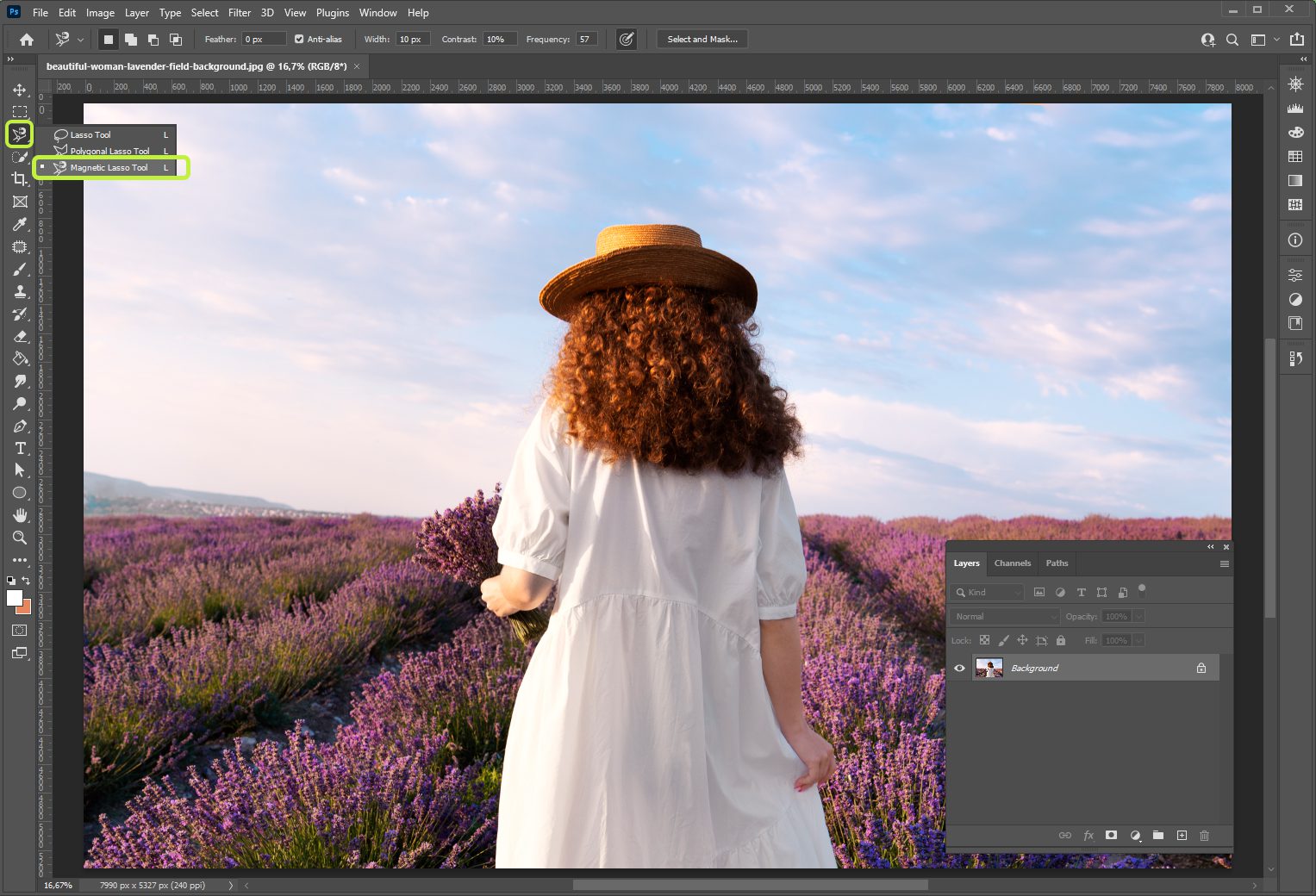Click the Feather input field
1316x896 pixels.
[x=263, y=40]
